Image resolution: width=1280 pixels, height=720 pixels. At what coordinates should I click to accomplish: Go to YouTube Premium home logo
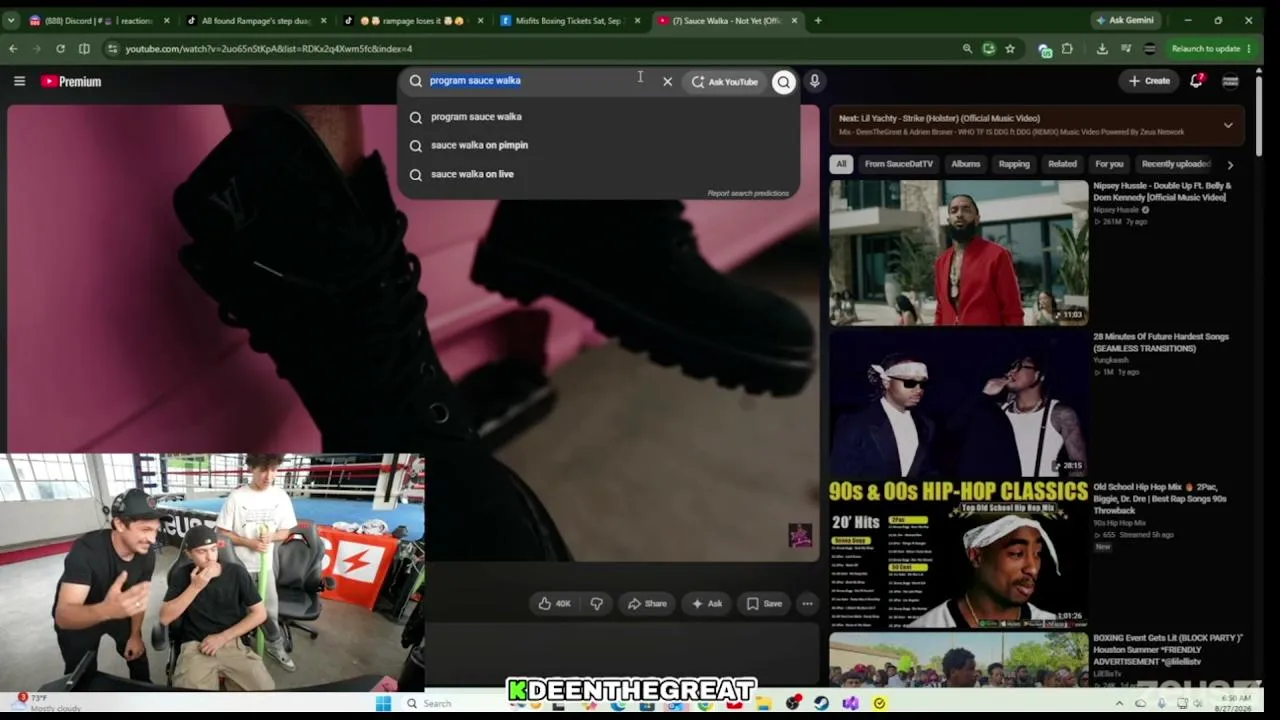[x=71, y=81]
